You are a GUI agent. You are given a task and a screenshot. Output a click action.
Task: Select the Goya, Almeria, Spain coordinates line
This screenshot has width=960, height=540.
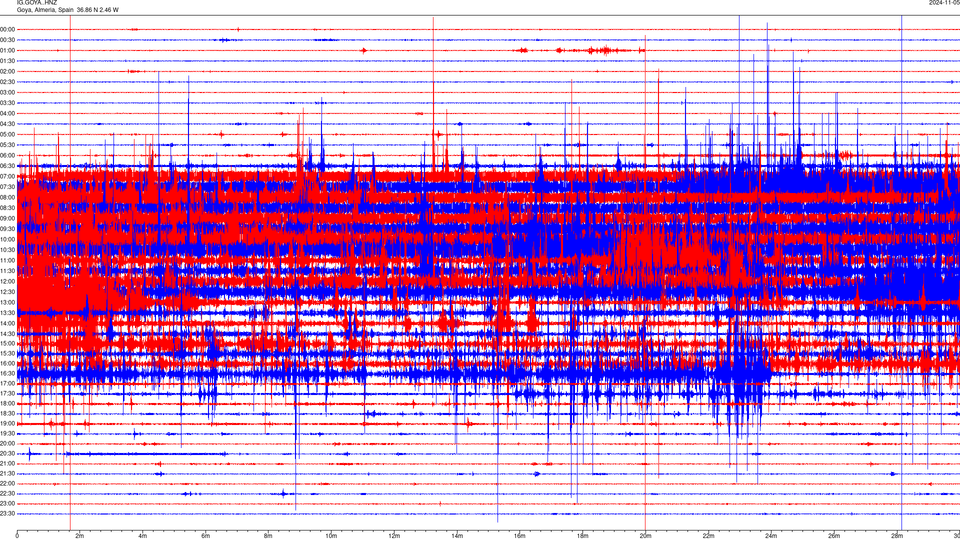pos(67,10)
